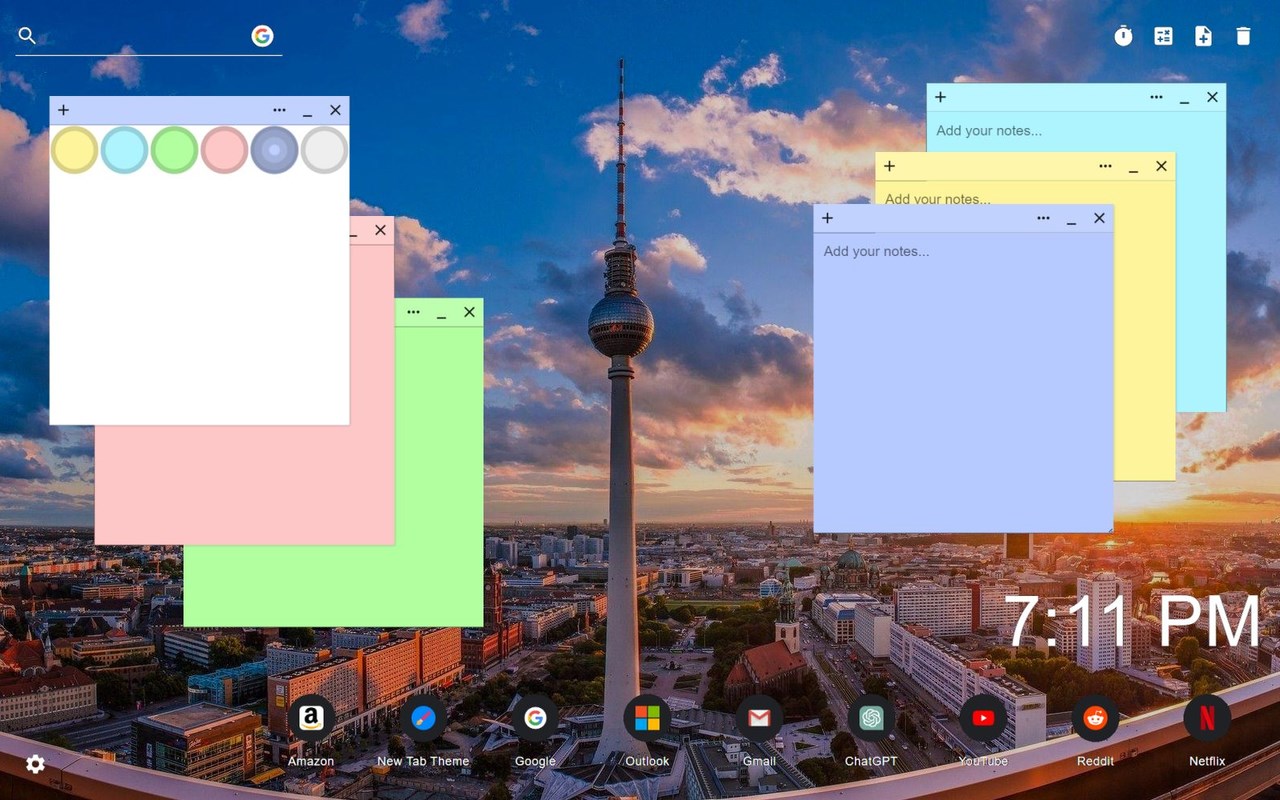Pick the light blue color swatch
Viewport: 1280px width, 800px height.
125,150
